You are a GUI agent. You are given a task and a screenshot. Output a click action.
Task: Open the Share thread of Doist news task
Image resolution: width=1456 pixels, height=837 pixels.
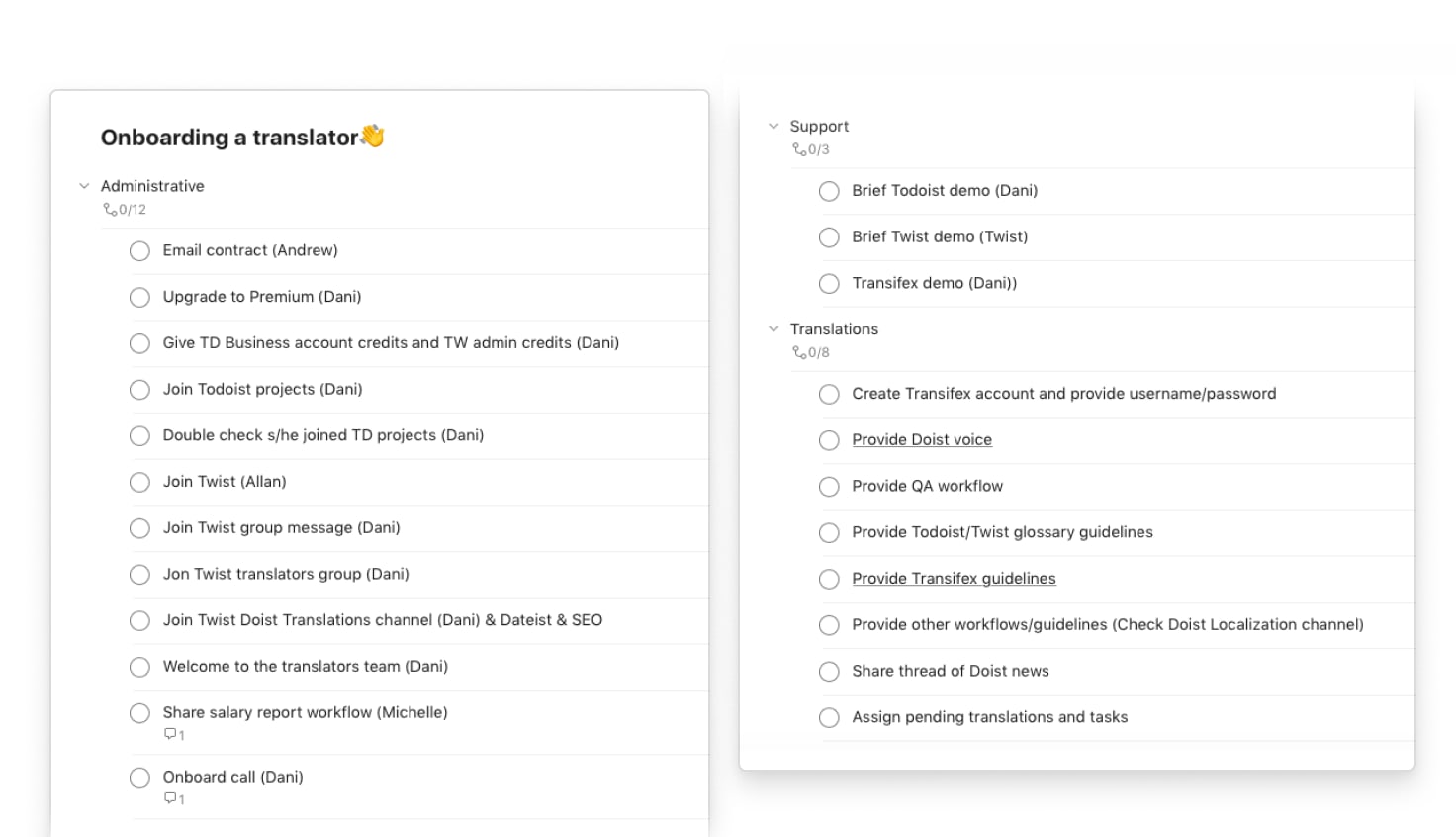tap(951, 671)
